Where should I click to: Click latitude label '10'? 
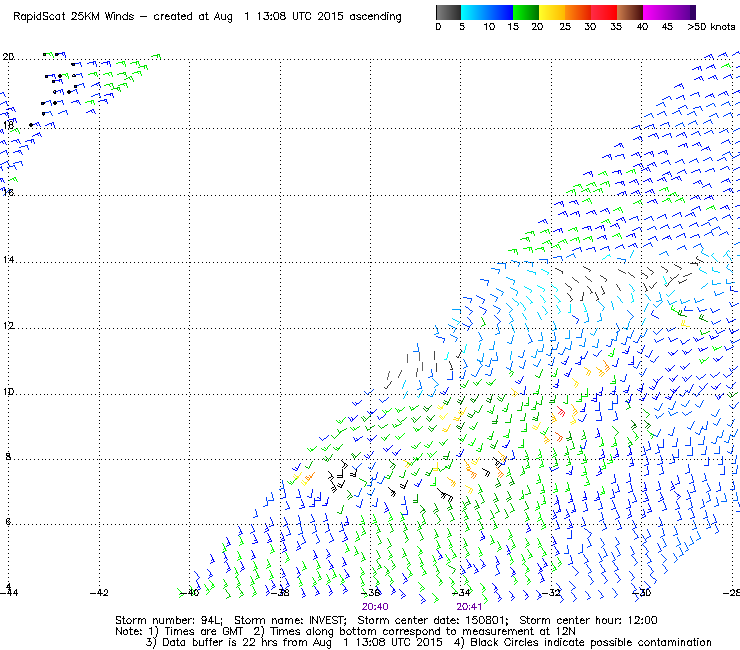tap(8, 392)
